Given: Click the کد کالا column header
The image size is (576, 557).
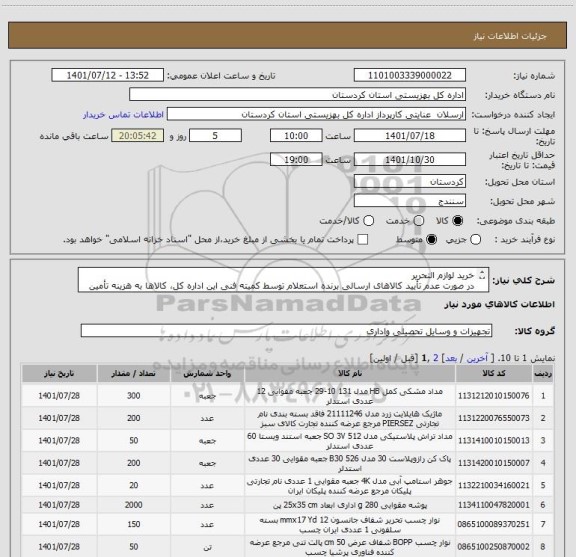Looking at the screenshot, I should 494,373.
